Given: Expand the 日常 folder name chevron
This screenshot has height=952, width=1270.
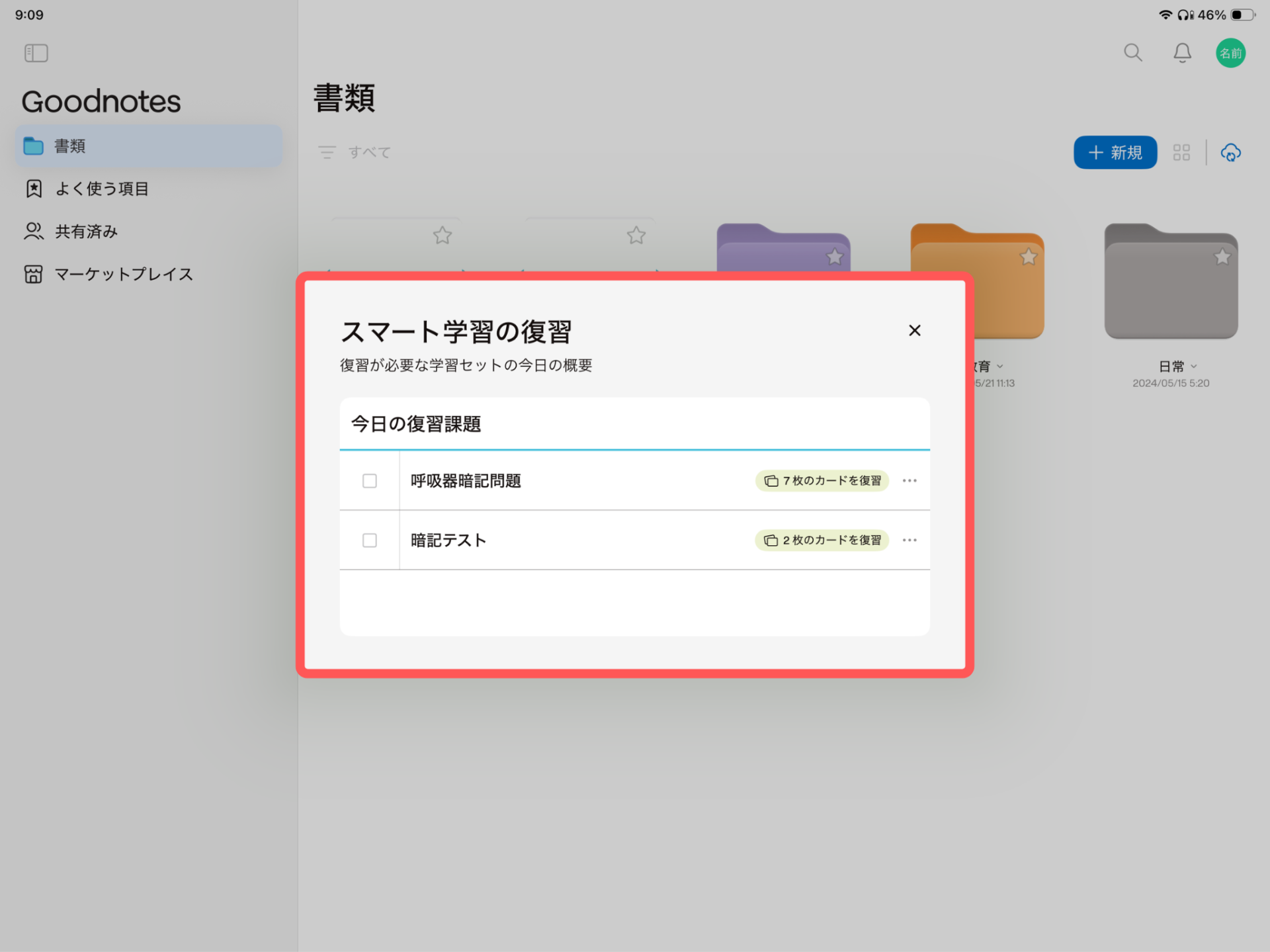Looking at the screenshot, I should (x=1194, y=367).
